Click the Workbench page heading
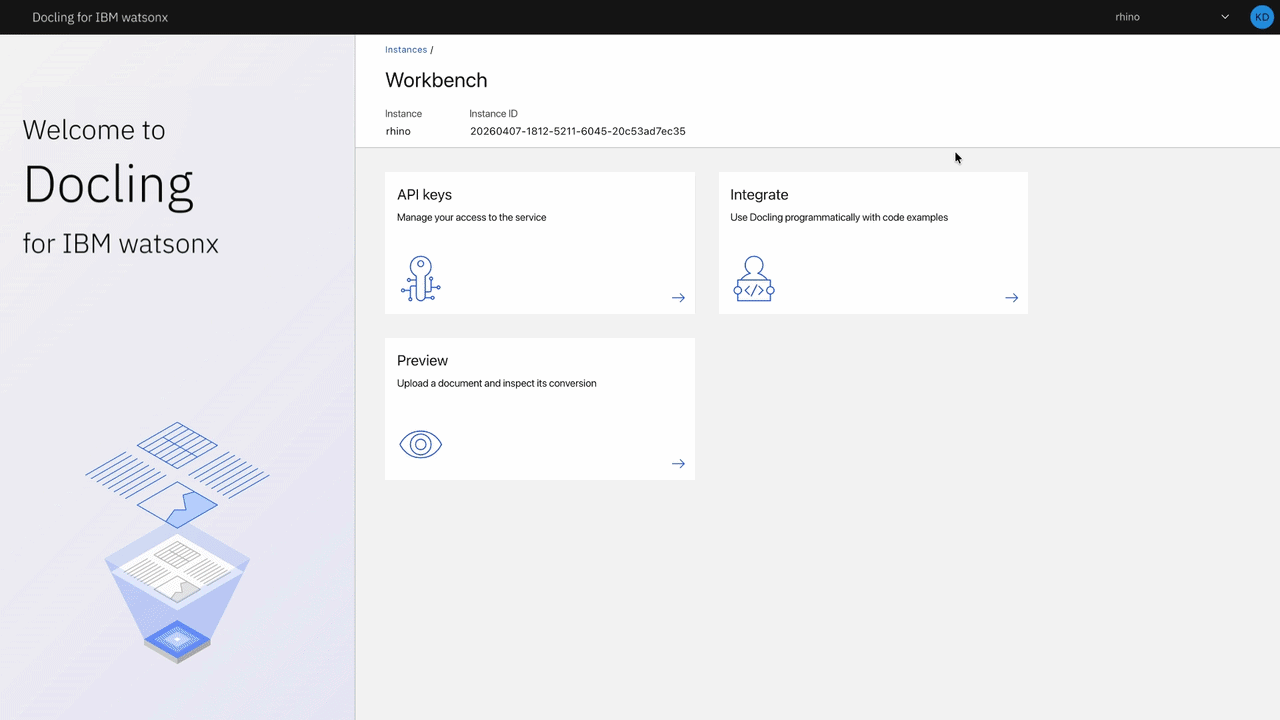The image size is (1280, 720). coord(436,80)
